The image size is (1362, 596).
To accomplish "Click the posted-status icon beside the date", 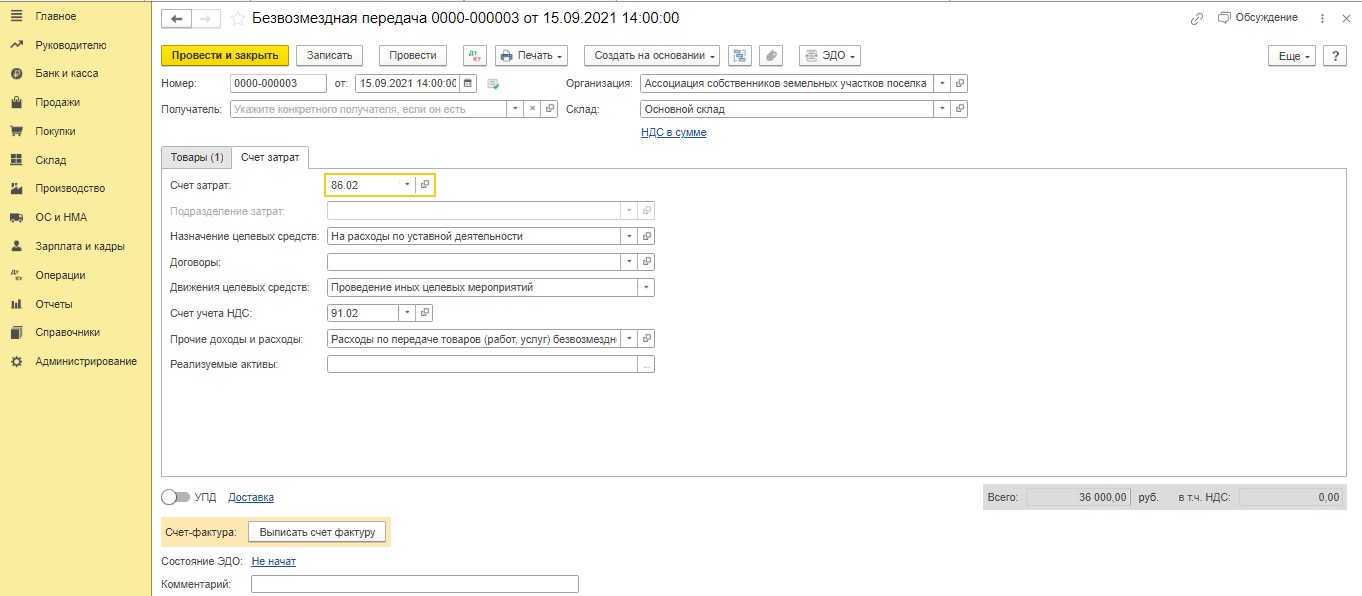I will (x=493, y=83).
